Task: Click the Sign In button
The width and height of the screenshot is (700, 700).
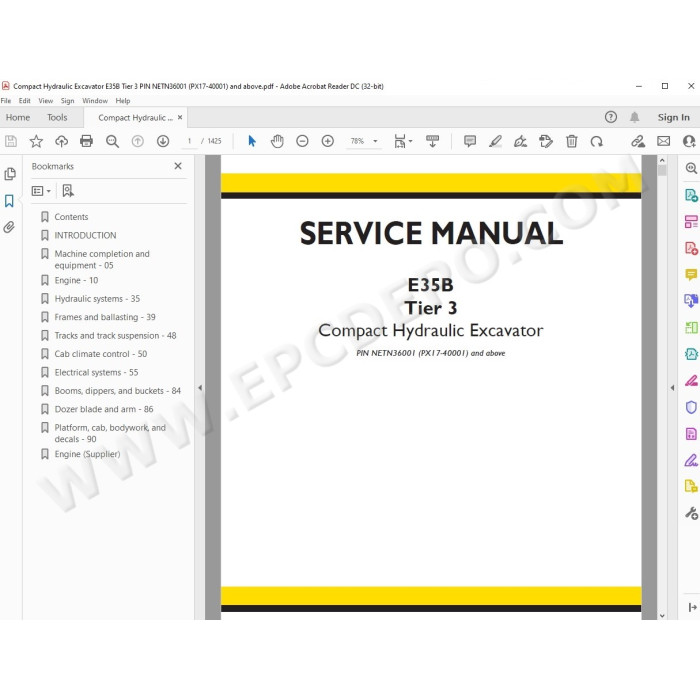Action: 673,117
